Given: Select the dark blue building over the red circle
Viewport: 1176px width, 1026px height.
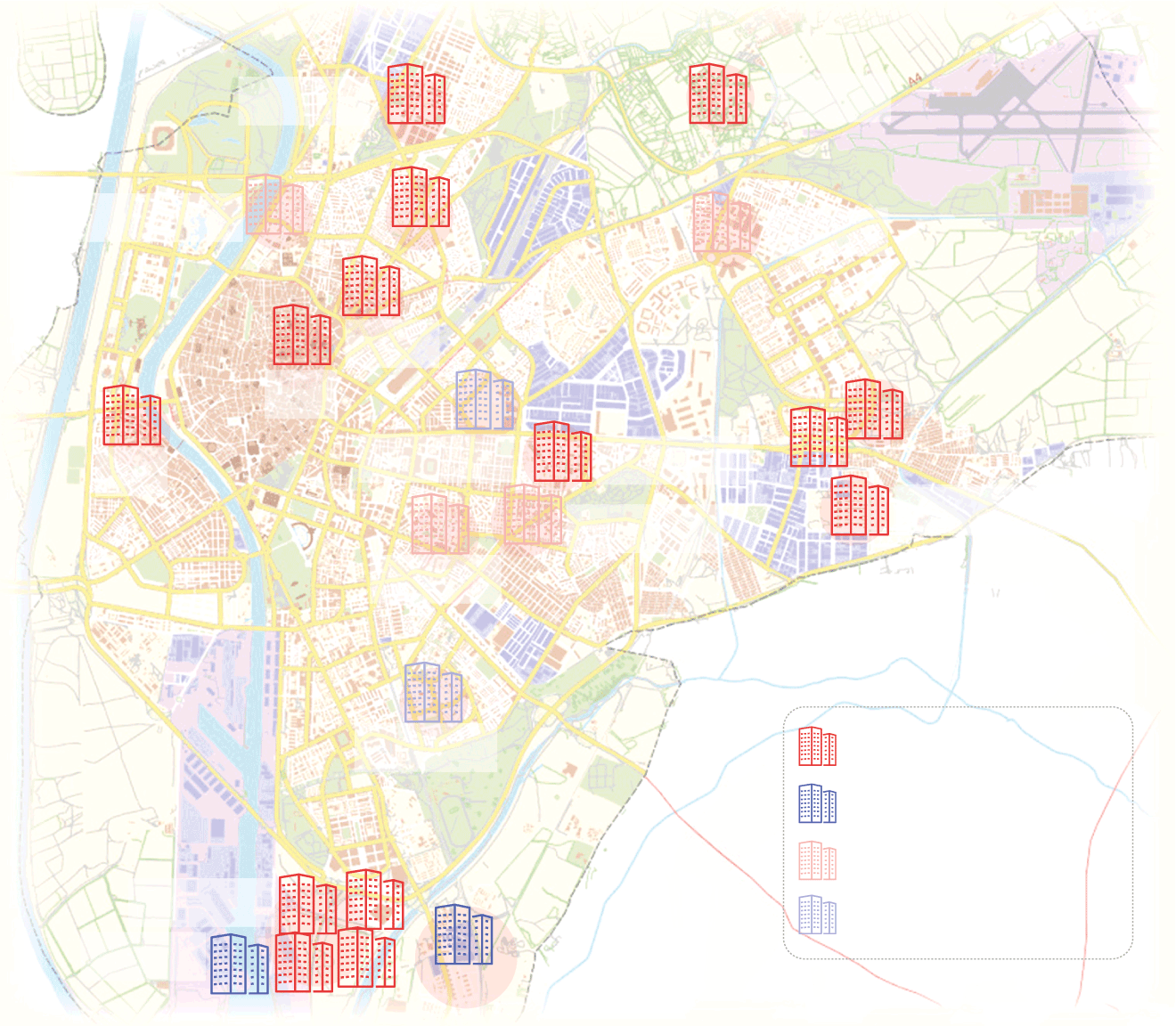Looking at the screenshot, I should click(463, 934).
